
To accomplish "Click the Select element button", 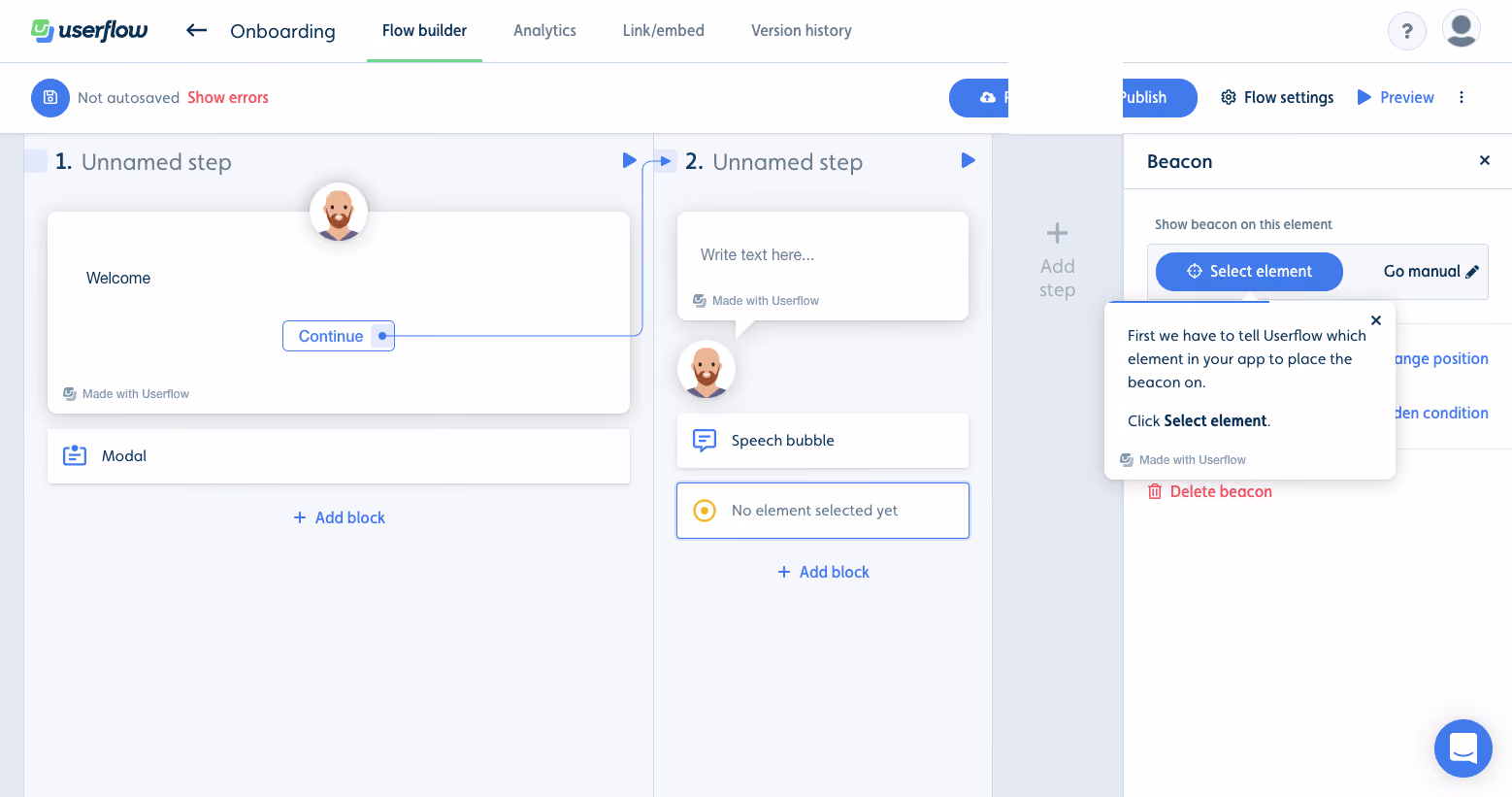I will 1249,272.
